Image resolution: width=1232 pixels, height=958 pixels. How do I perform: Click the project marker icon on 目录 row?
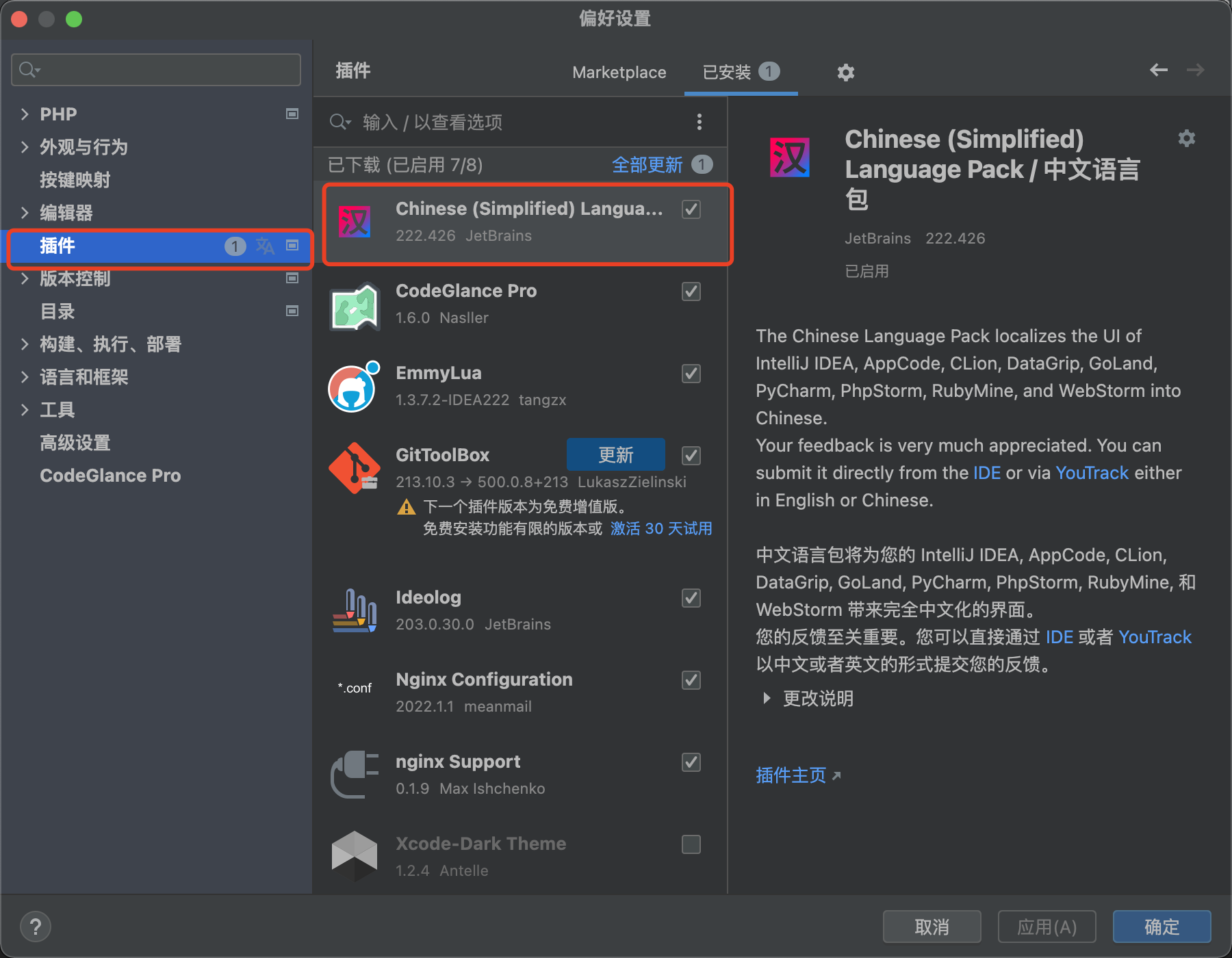[x=292, y=311]
